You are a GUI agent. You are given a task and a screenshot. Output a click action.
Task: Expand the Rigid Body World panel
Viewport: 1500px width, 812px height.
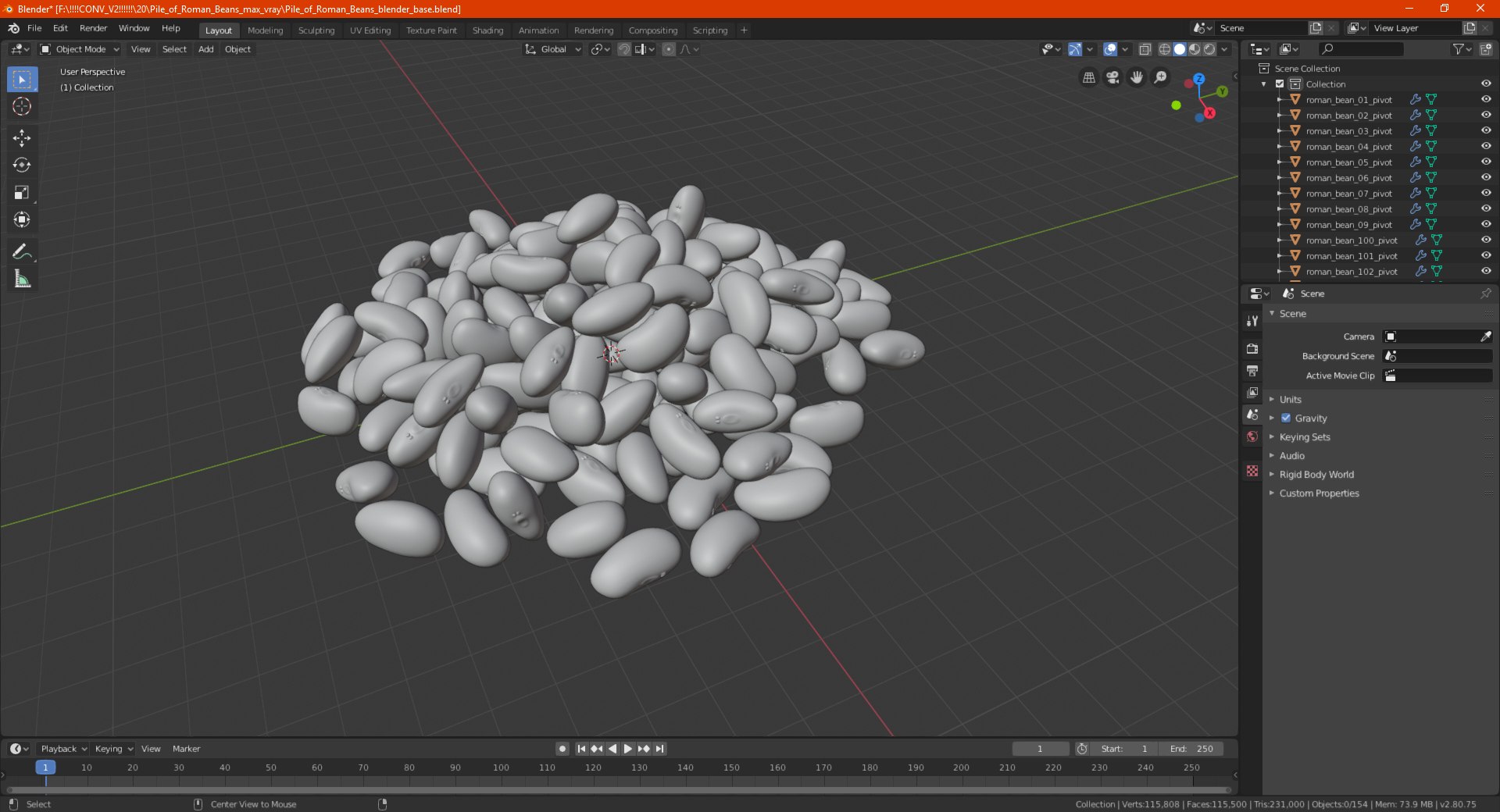pyautogui.click(x=1316, y=475)
